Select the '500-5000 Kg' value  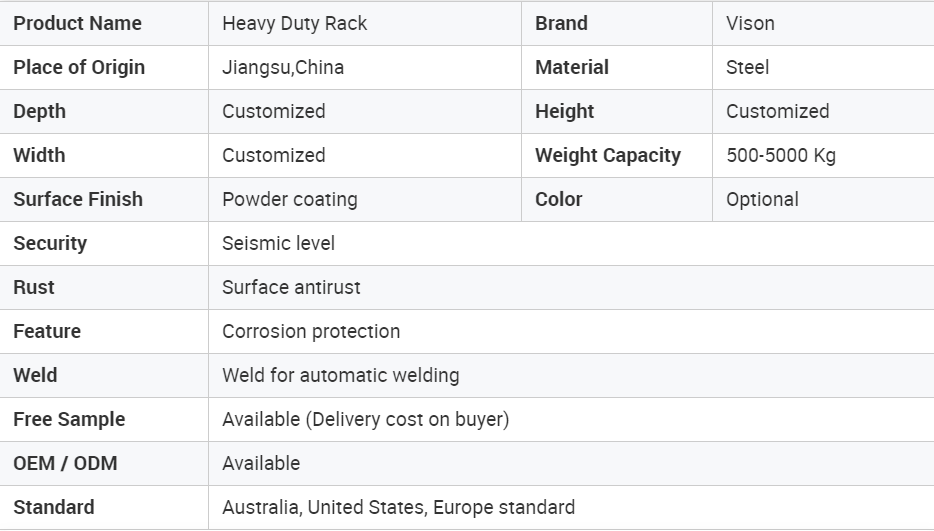781,156
